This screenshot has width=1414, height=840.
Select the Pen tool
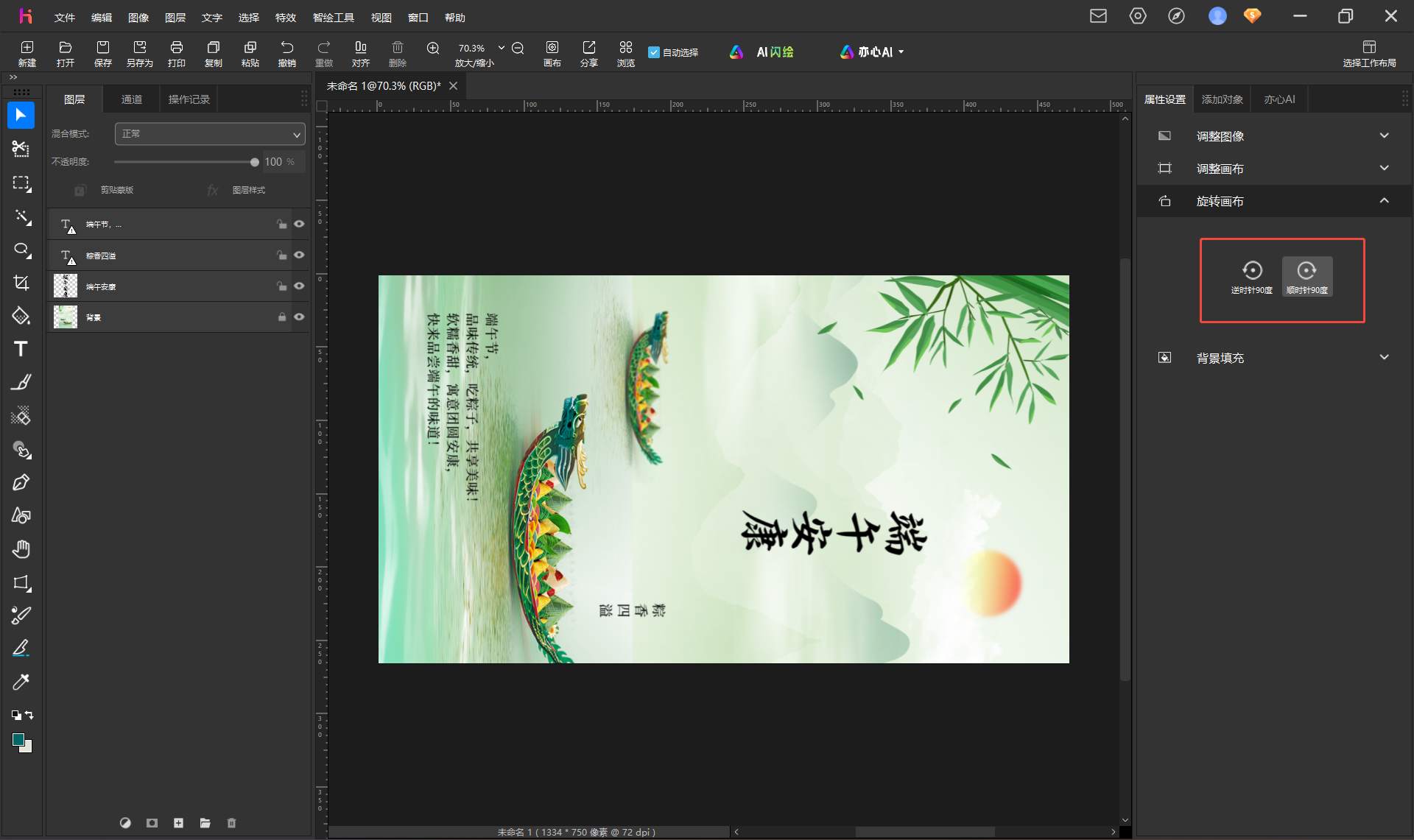(x=21, y=482)
